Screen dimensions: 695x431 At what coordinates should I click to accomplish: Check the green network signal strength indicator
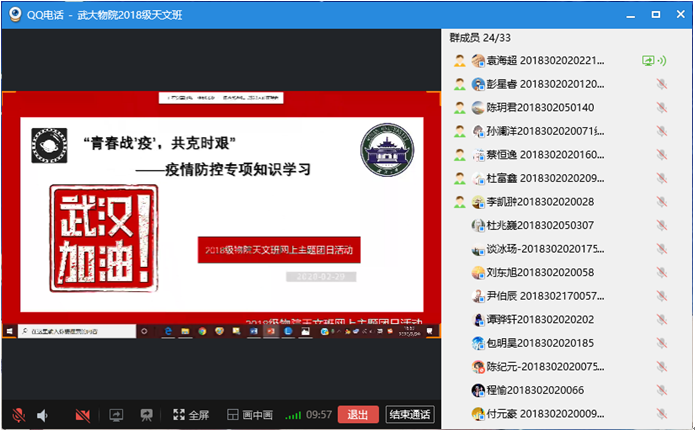pos(293,415)
